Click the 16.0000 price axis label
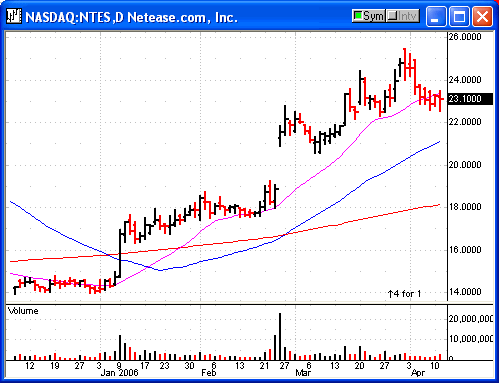Image resolution: width=499 pixels, height=383 pixels. [x=465, y=250]
